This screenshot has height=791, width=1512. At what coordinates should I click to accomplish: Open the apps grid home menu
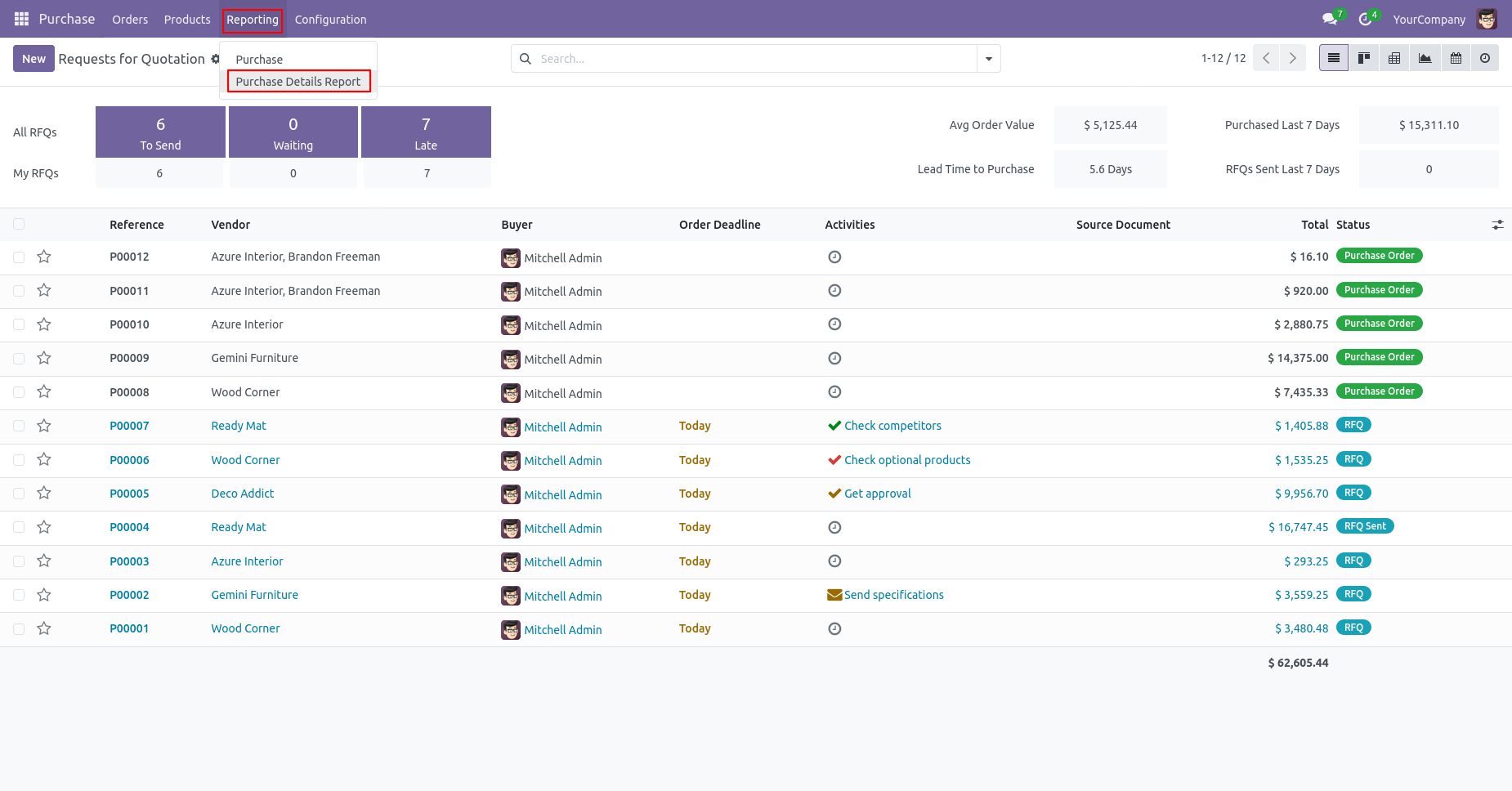(21, 19)
